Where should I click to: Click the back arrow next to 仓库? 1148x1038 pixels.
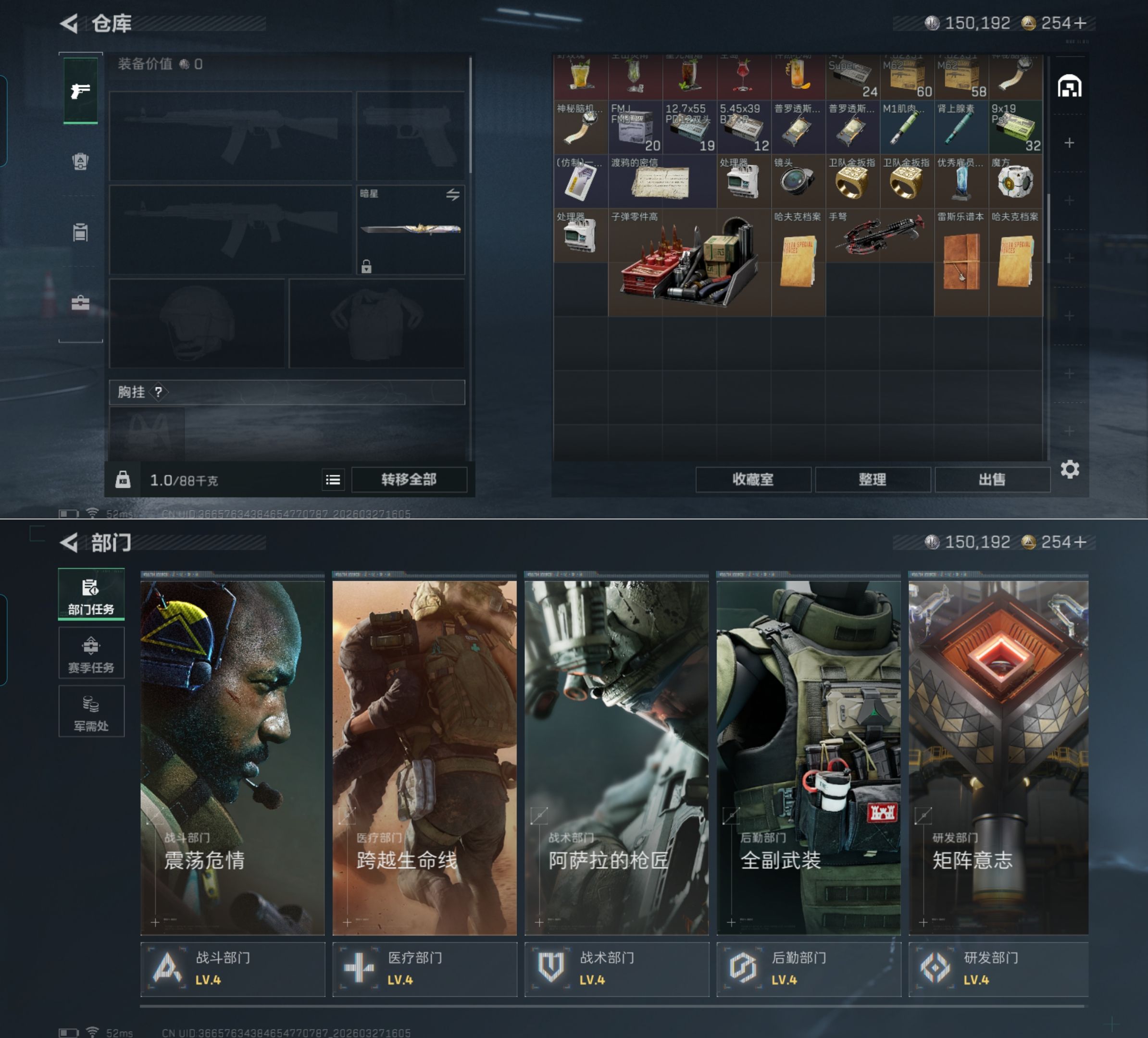70,24
